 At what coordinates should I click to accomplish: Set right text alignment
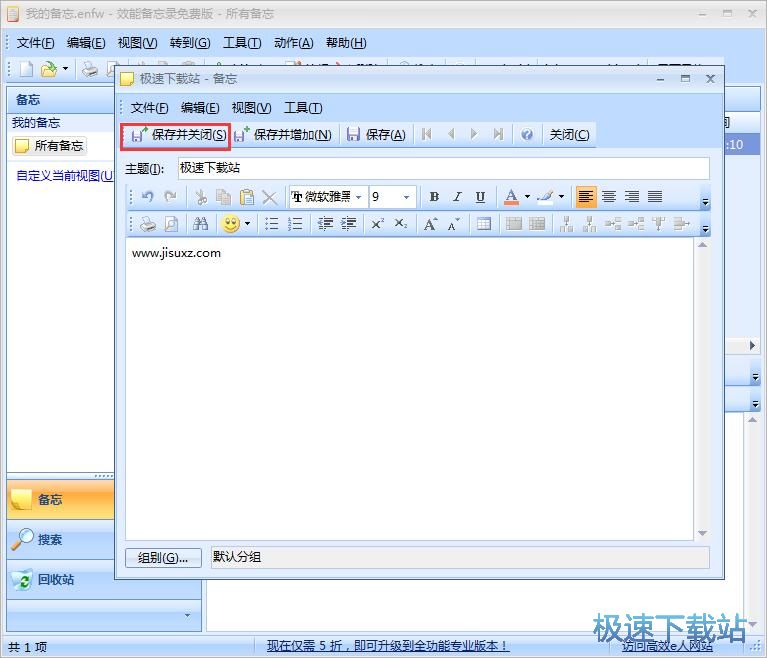[x=632, y=197]
